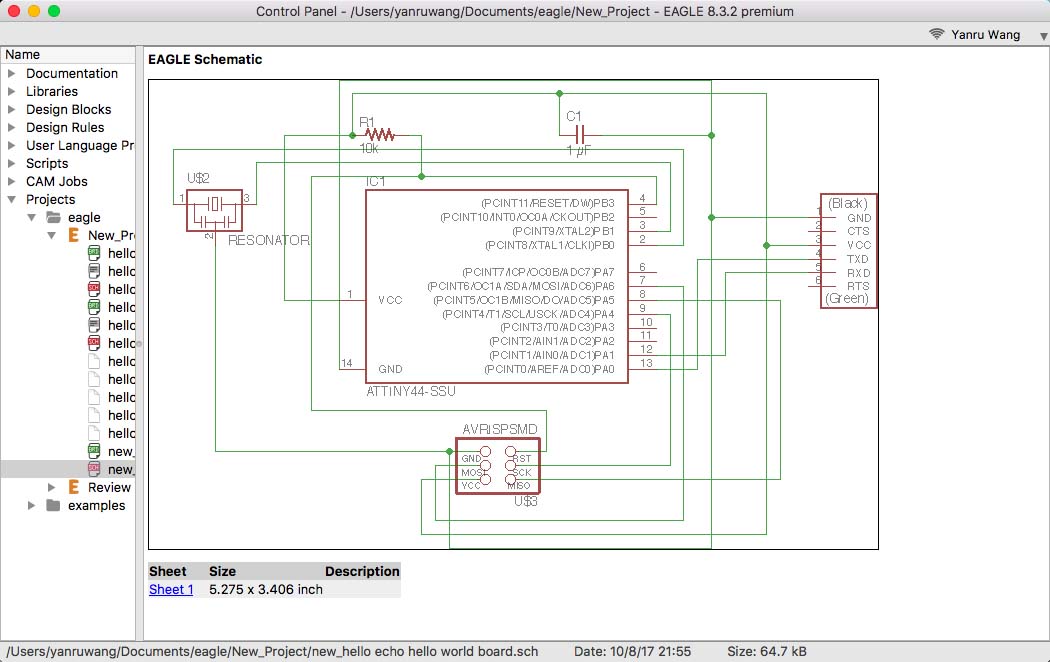Select the examples folder label
Screen dimensions: 1050x662
[96, 505]
